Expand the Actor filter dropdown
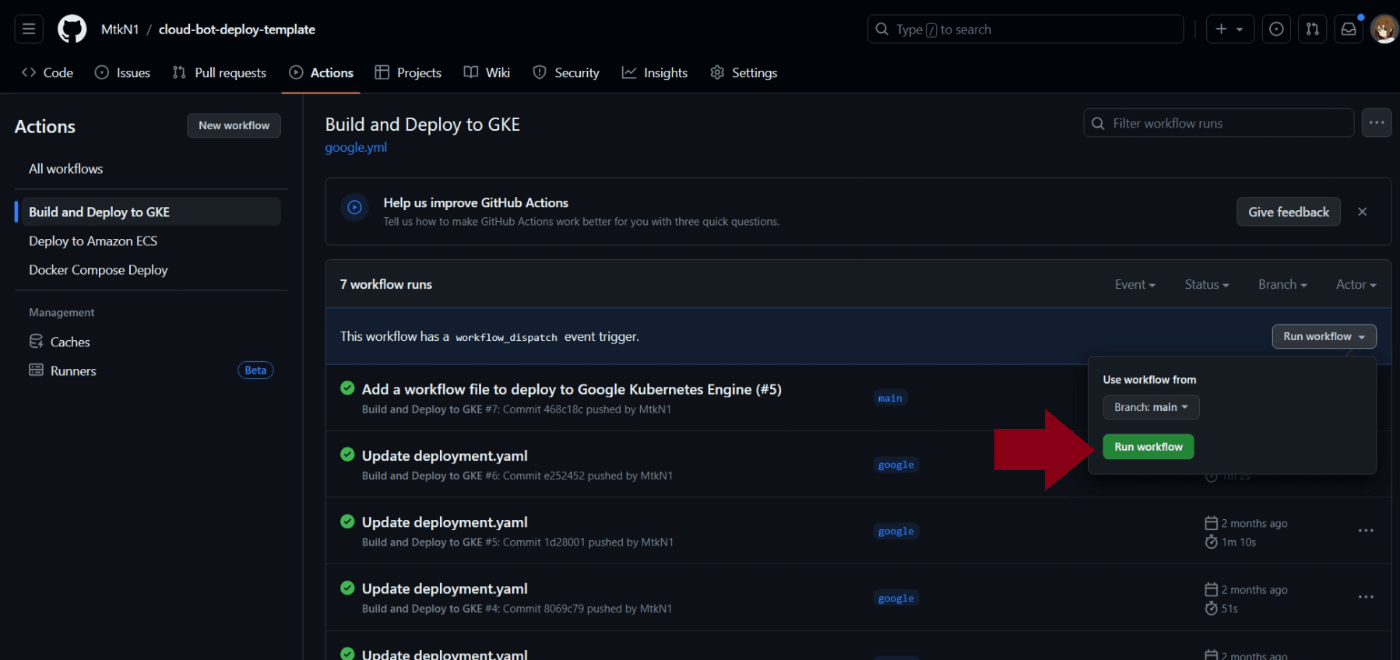The width and height of the screenshot is (1400, 660). click(1356, 285)
